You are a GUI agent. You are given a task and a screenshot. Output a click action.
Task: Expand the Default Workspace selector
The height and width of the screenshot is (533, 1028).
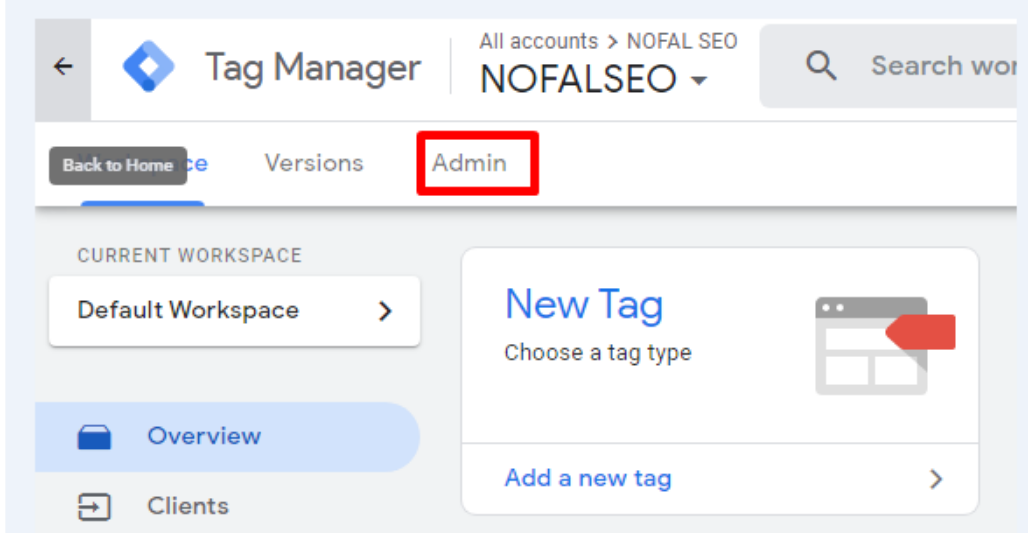(234, 311)
